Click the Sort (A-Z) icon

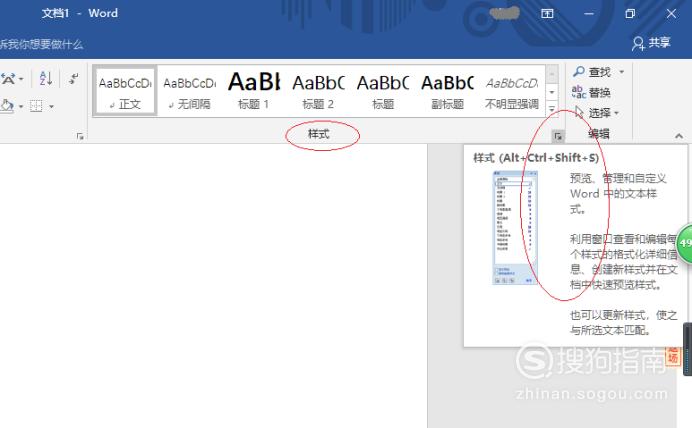coord(46,79)
